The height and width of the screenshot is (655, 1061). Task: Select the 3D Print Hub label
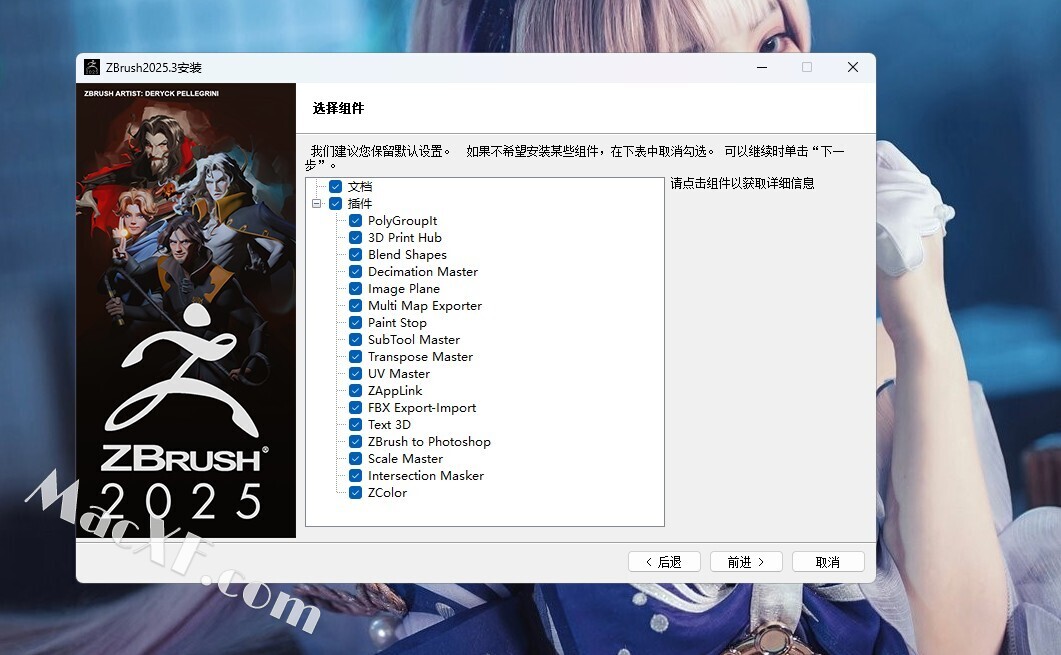405,238
